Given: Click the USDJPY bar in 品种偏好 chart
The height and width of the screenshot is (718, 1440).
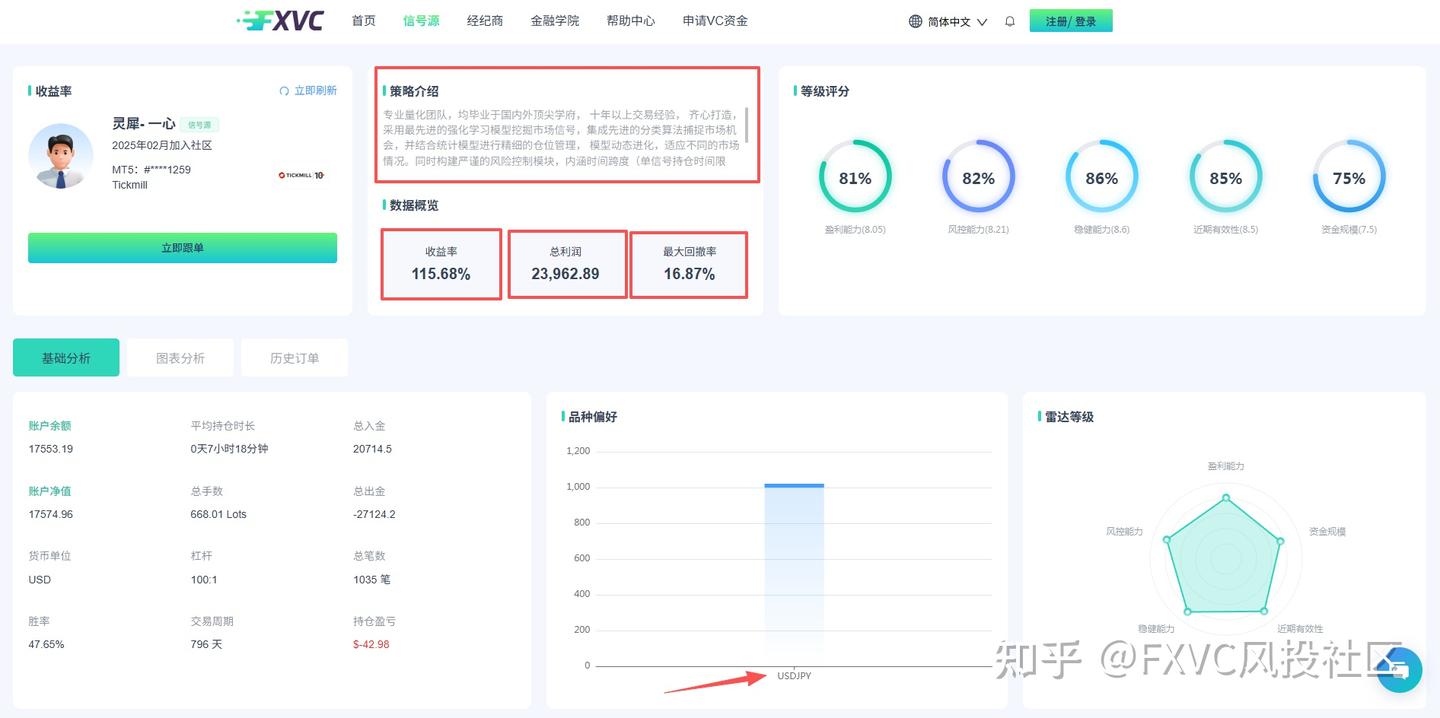Looking at the screenshot, I should [794, 570].
